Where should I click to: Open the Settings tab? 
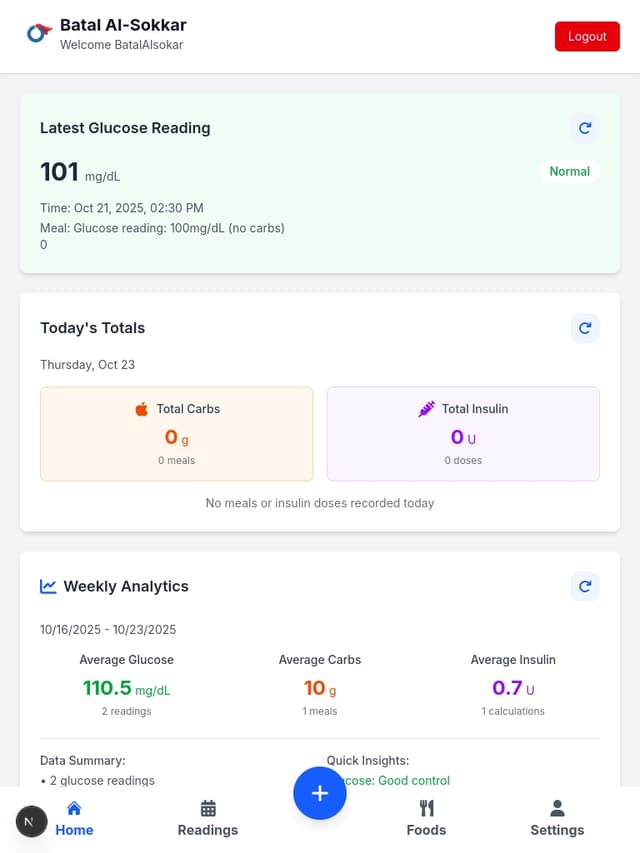coord(557,818)
